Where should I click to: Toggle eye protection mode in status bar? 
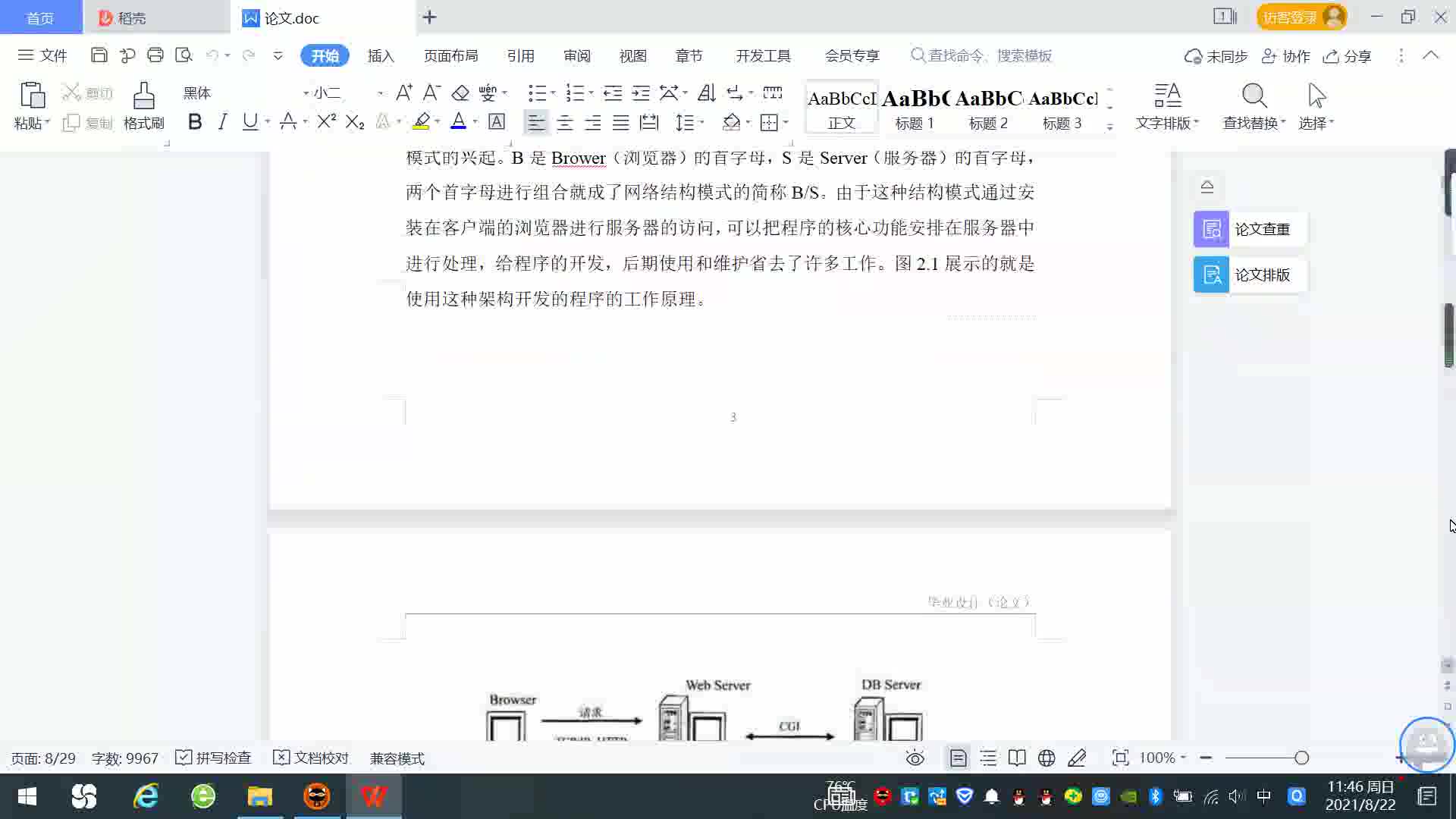click(915, 758)
